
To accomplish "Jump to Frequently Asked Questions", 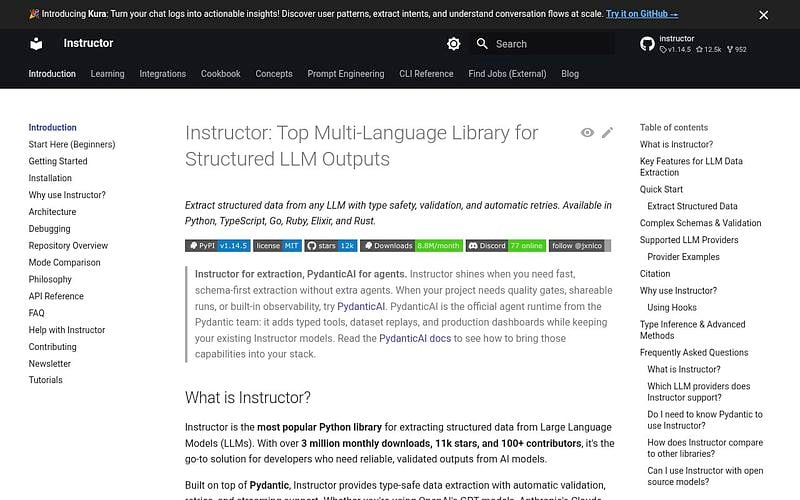I will click(694, 353).
